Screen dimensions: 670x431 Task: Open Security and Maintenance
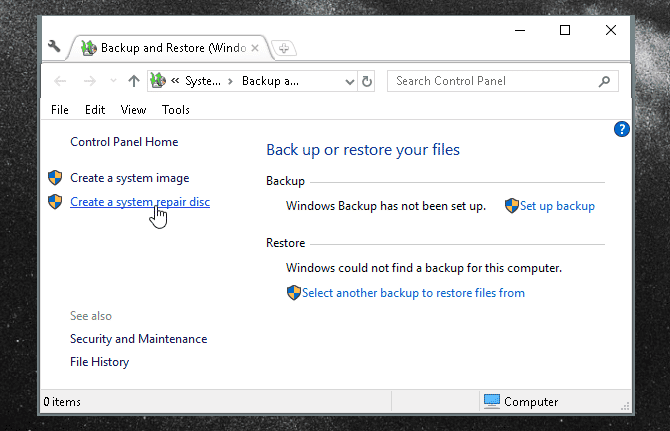pos(138,339)
